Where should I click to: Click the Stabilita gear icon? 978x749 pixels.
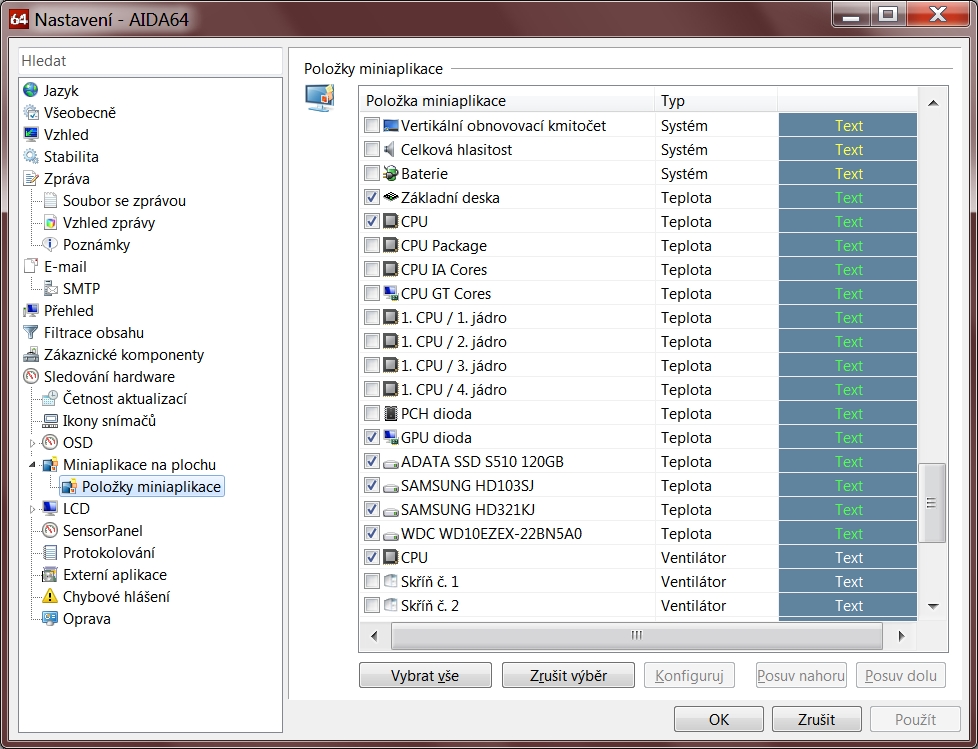click(31, 156)
